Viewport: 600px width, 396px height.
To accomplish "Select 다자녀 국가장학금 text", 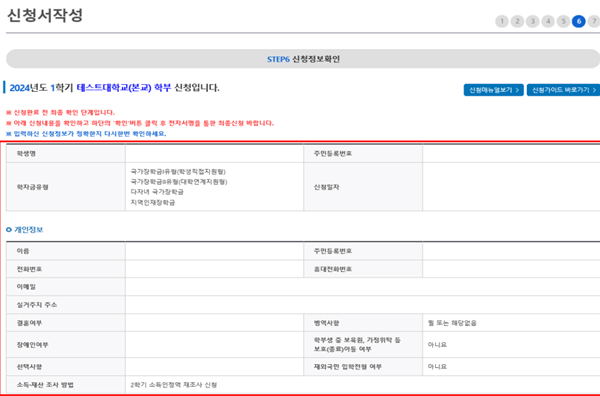I will tap(157, 192).
